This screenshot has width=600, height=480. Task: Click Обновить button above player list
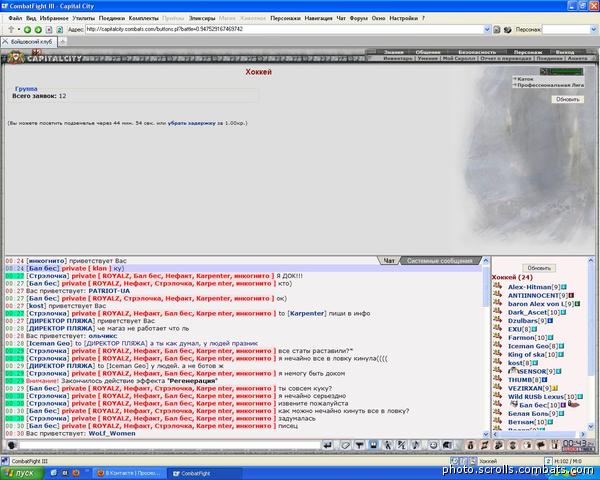point(539,268)
